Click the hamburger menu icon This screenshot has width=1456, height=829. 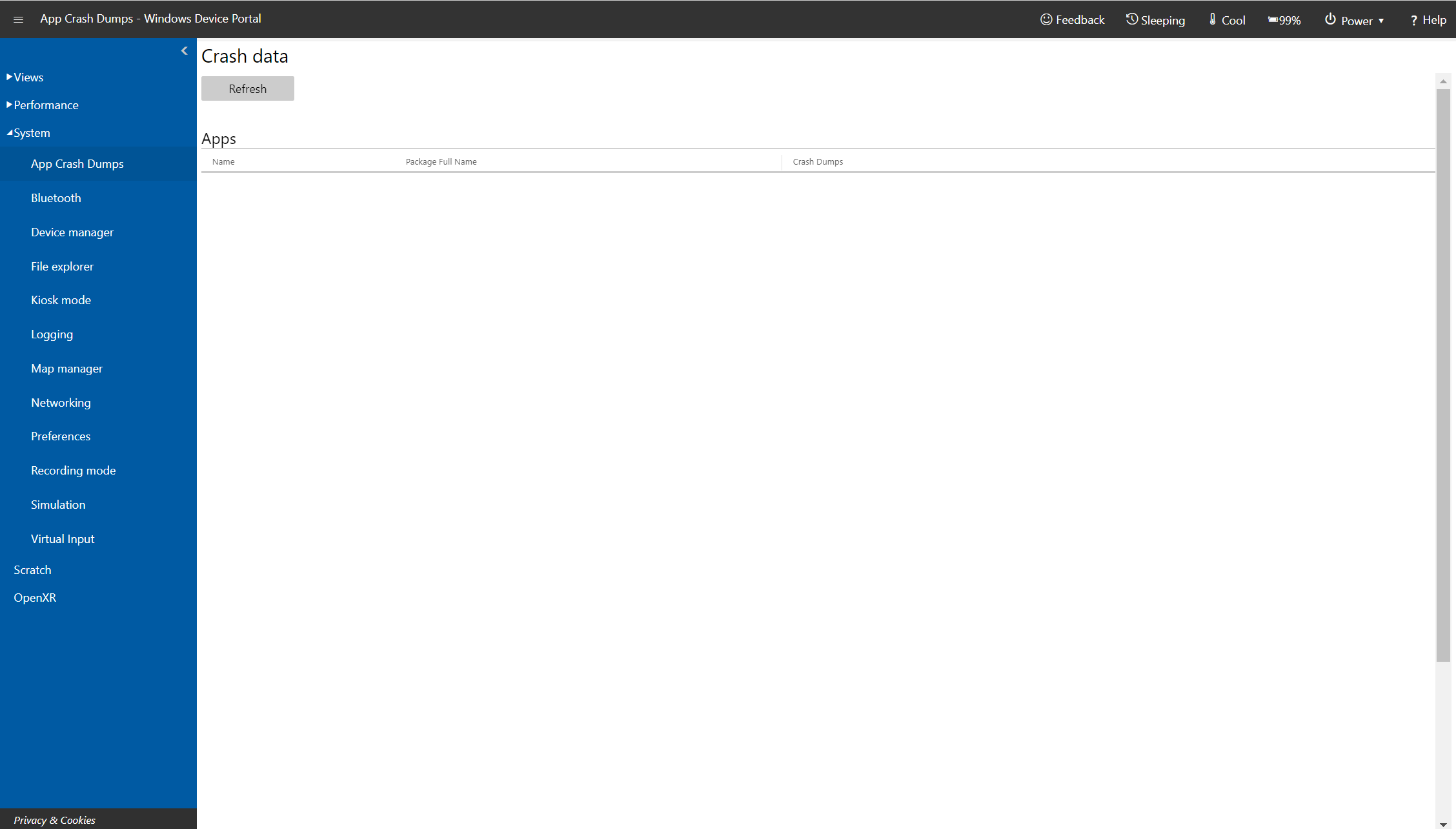point(18,19)
